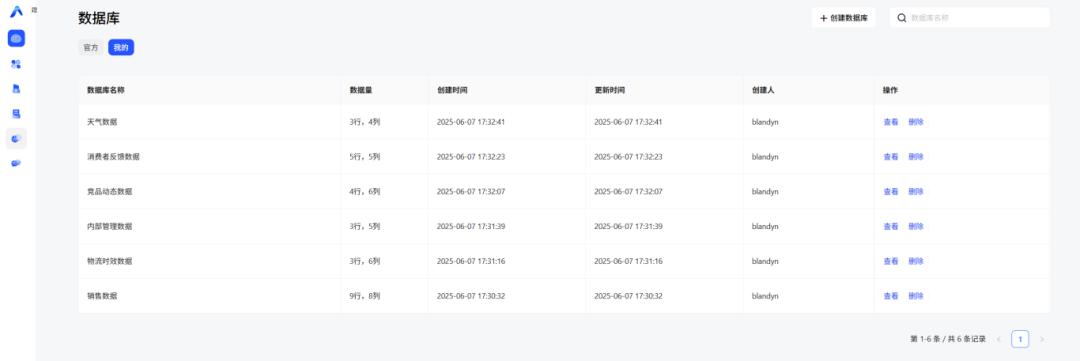The height and width of the screenshot is (361, 1080).
Task: Delete the 消费者反馈数据 database
Action: click(915, 157)
